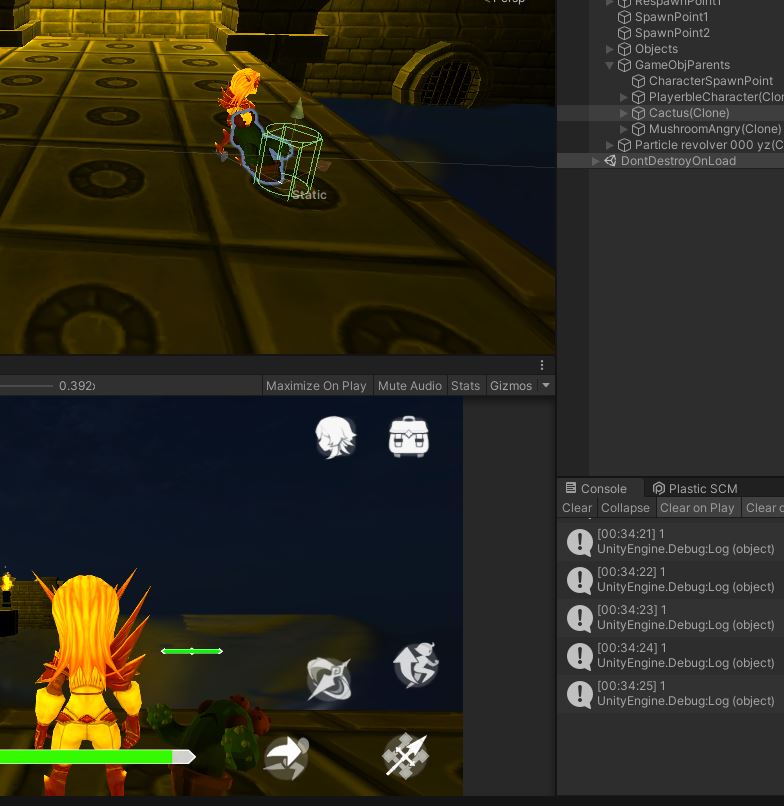Toggle Maximize On Play
Screen dimensions: 784x806
[316, 386]
